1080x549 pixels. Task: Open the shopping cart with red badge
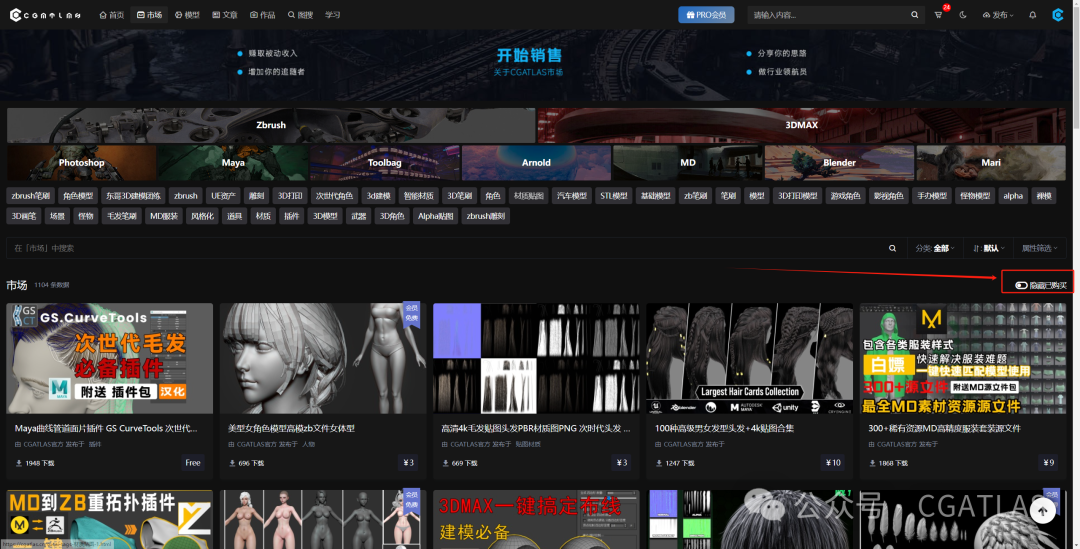[x=938, y=14]
